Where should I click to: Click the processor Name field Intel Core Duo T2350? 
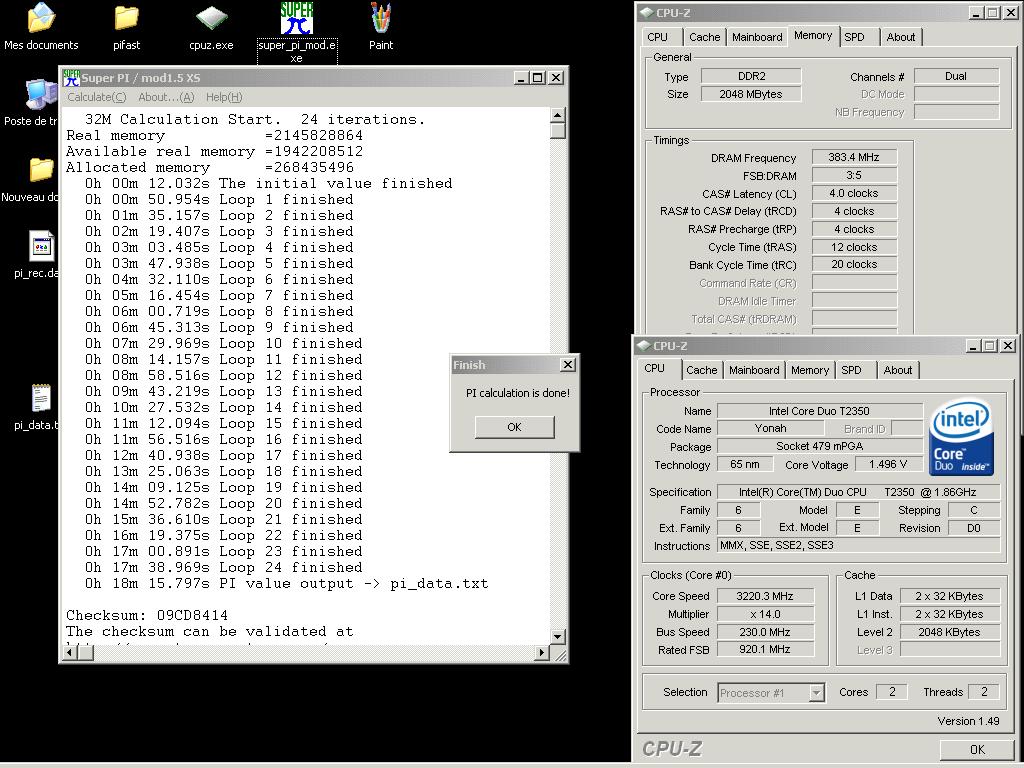819,411
